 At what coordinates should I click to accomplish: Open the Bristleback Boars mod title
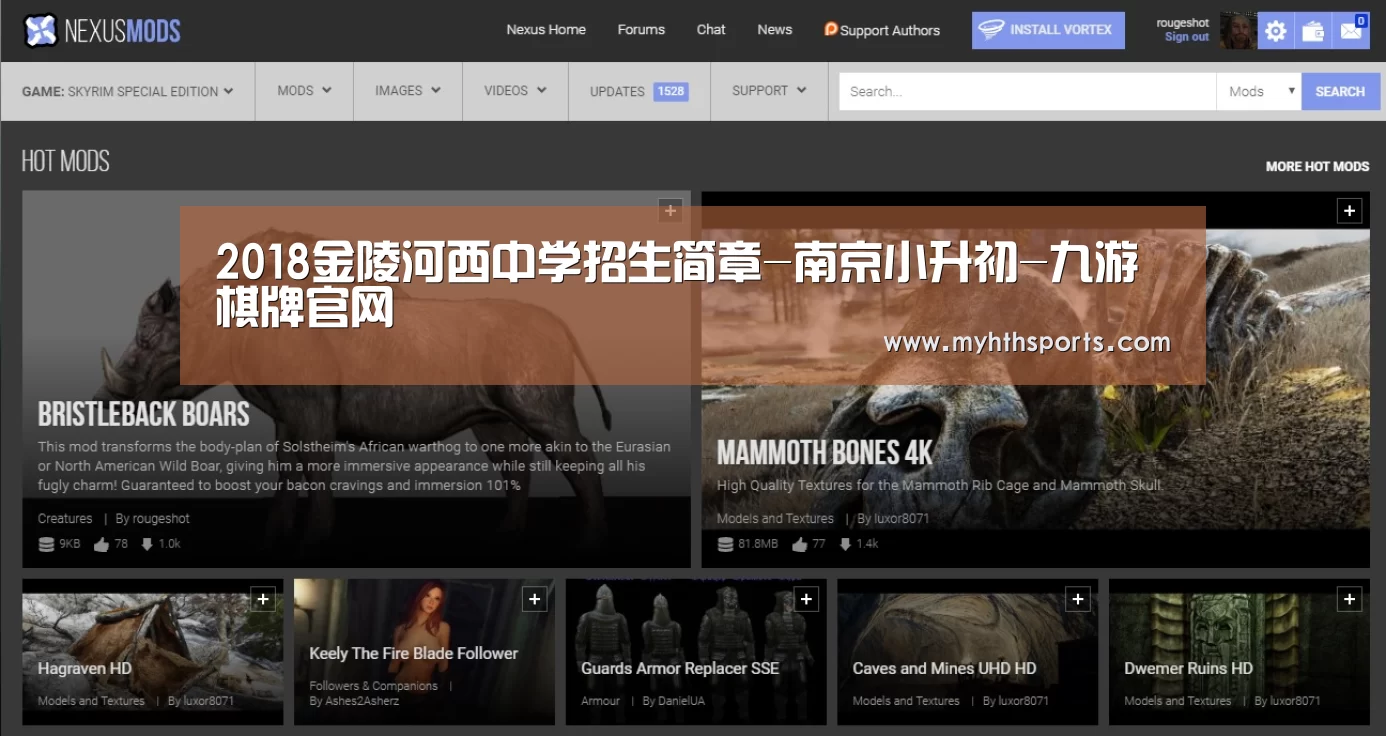pyautogui.click(x=144, y=414)
